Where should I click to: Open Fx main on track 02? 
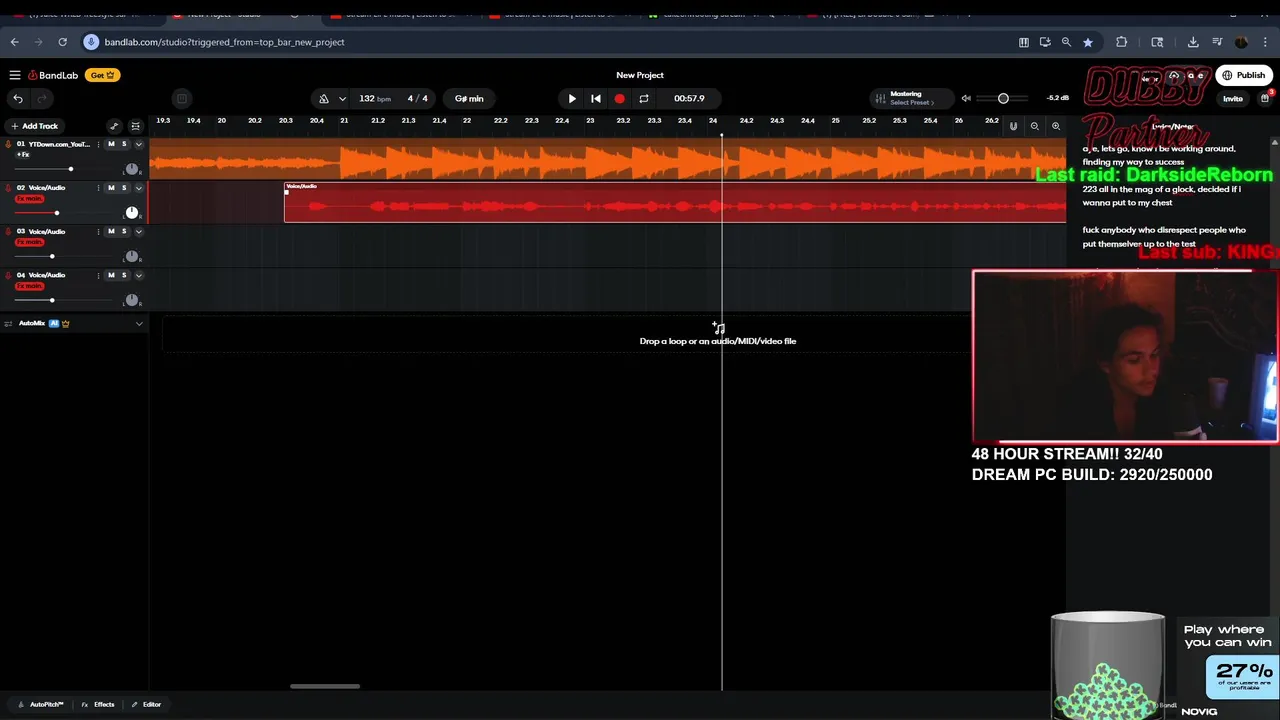coord(29,199)
